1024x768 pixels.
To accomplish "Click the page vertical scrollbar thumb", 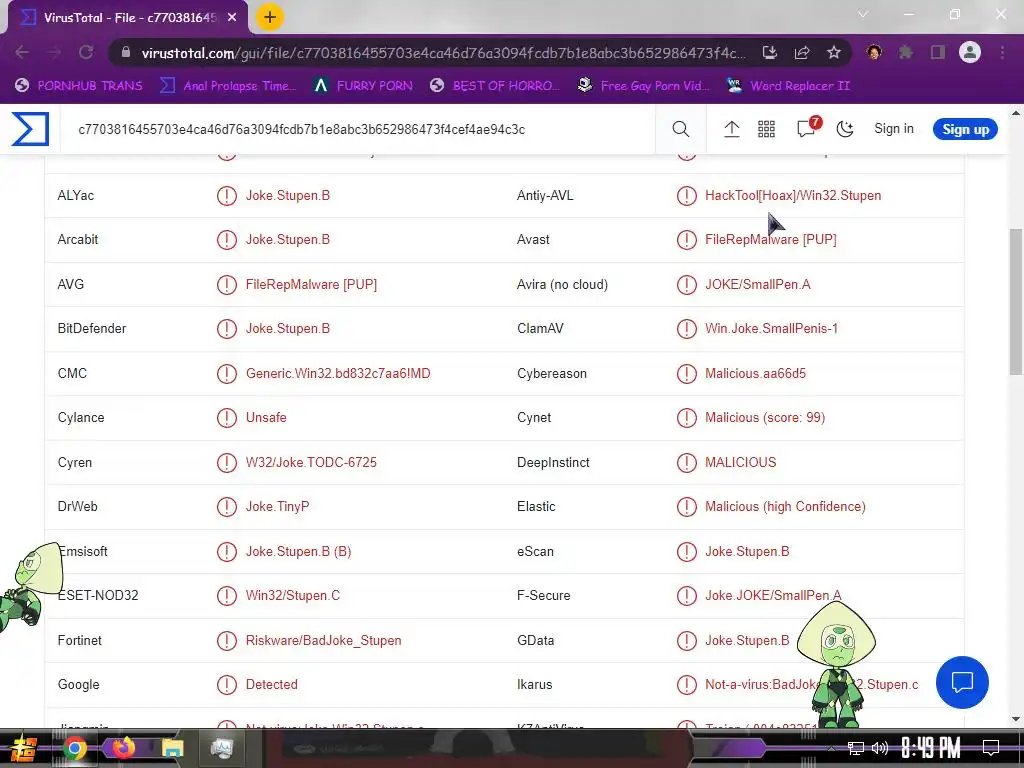I will click(x=1016, y=302).
